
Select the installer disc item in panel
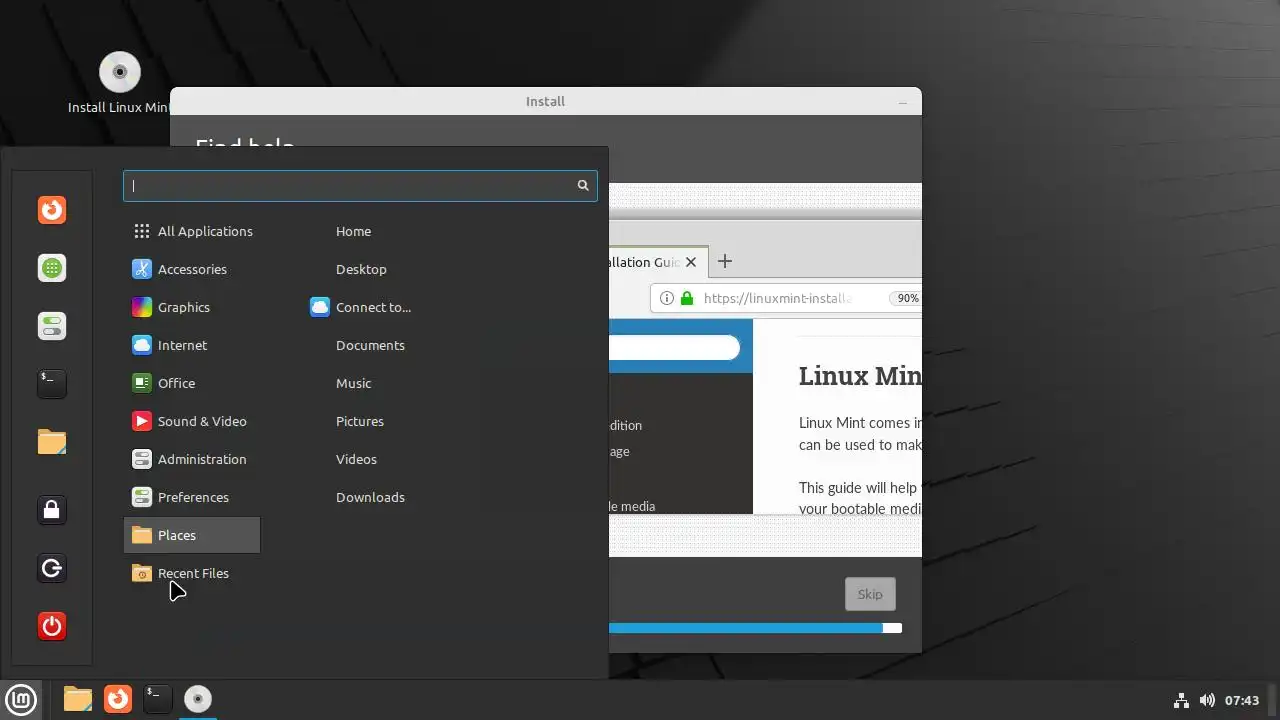(198, 698)
